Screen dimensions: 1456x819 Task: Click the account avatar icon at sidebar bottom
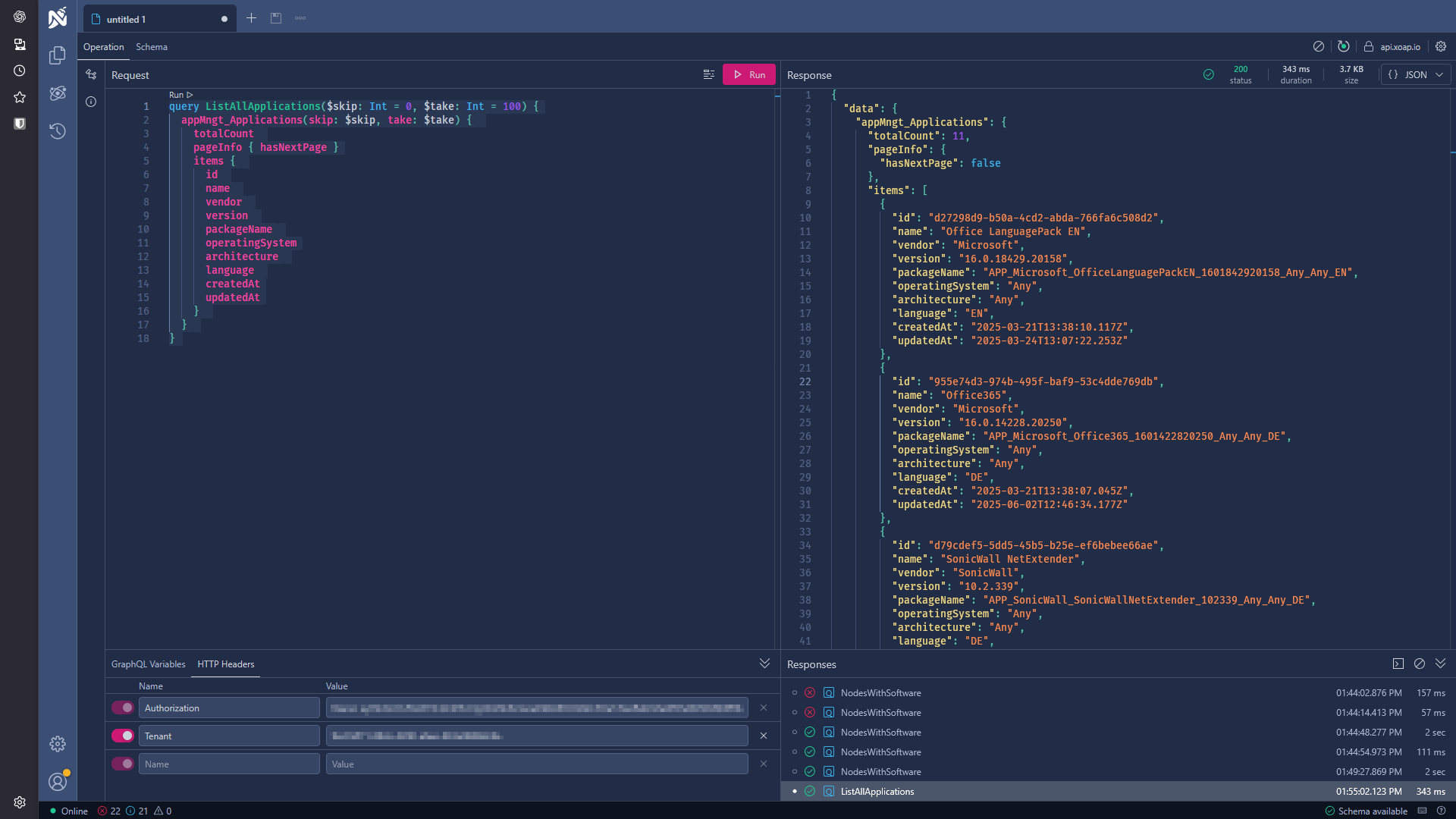tap(57, 781)
